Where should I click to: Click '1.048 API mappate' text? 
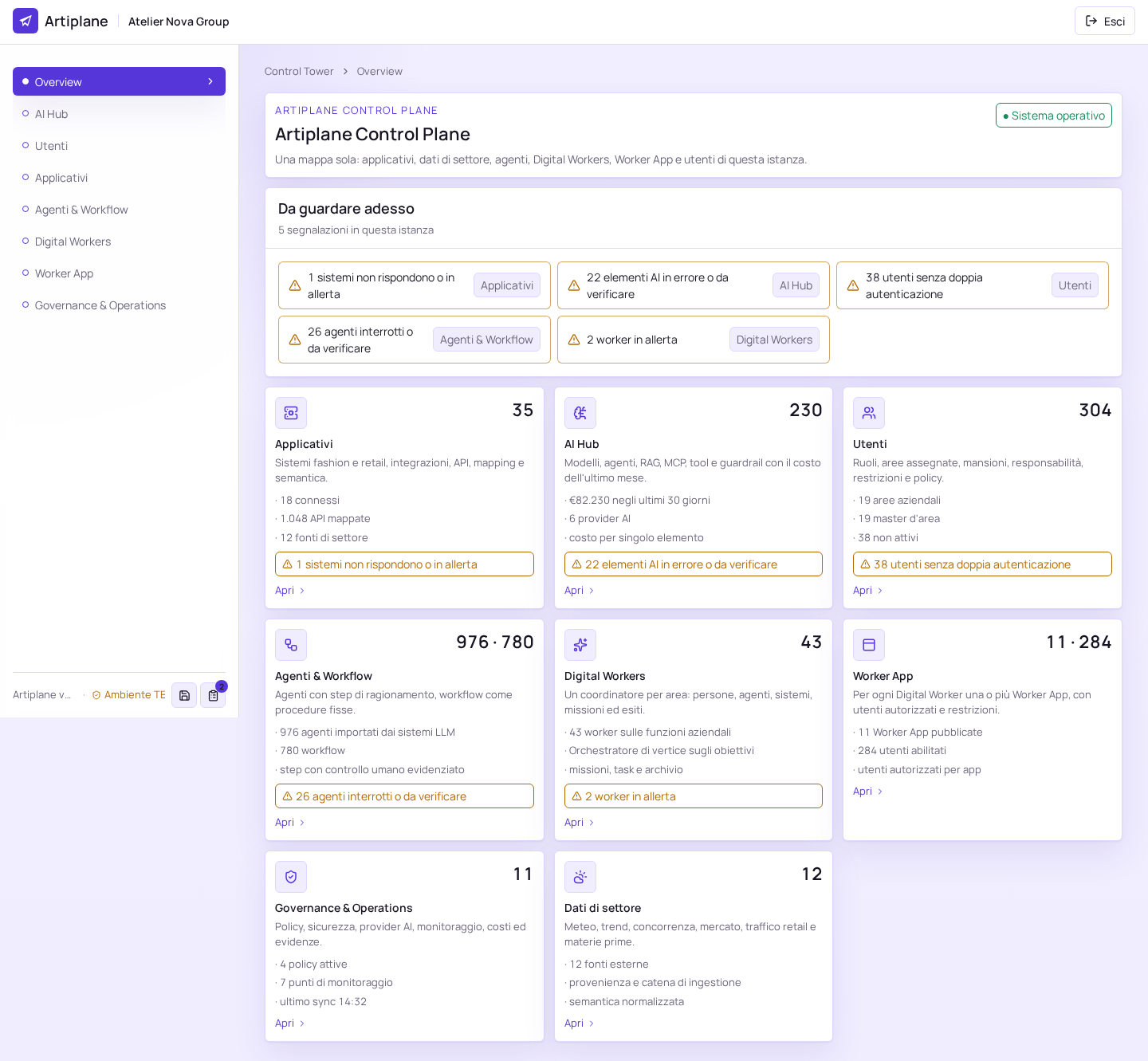coord(325,519)
